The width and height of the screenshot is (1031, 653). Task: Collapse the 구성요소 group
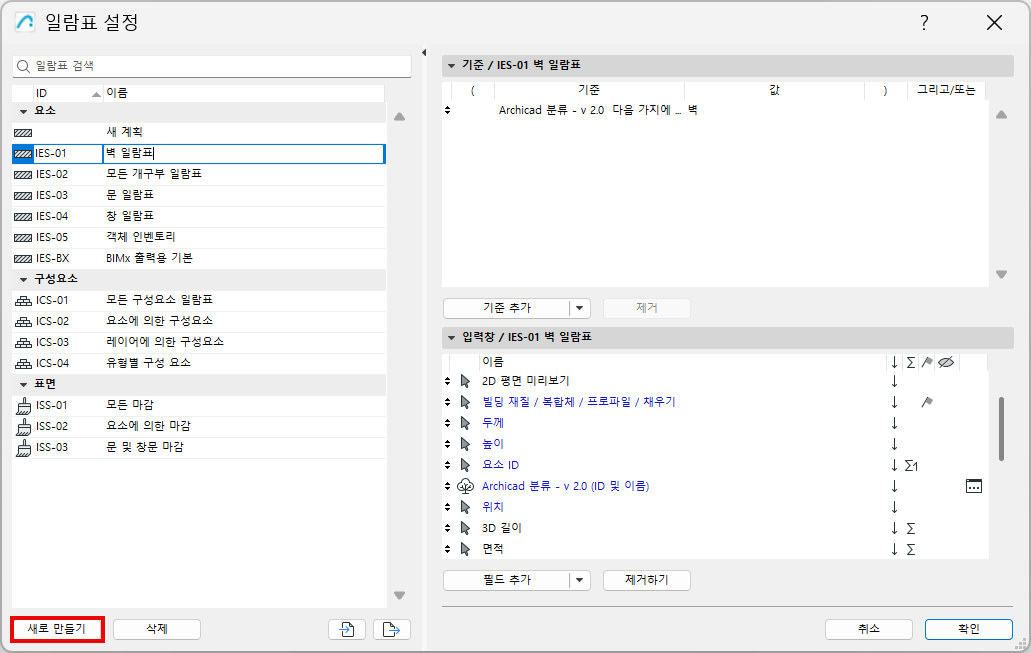pos(24,280)
